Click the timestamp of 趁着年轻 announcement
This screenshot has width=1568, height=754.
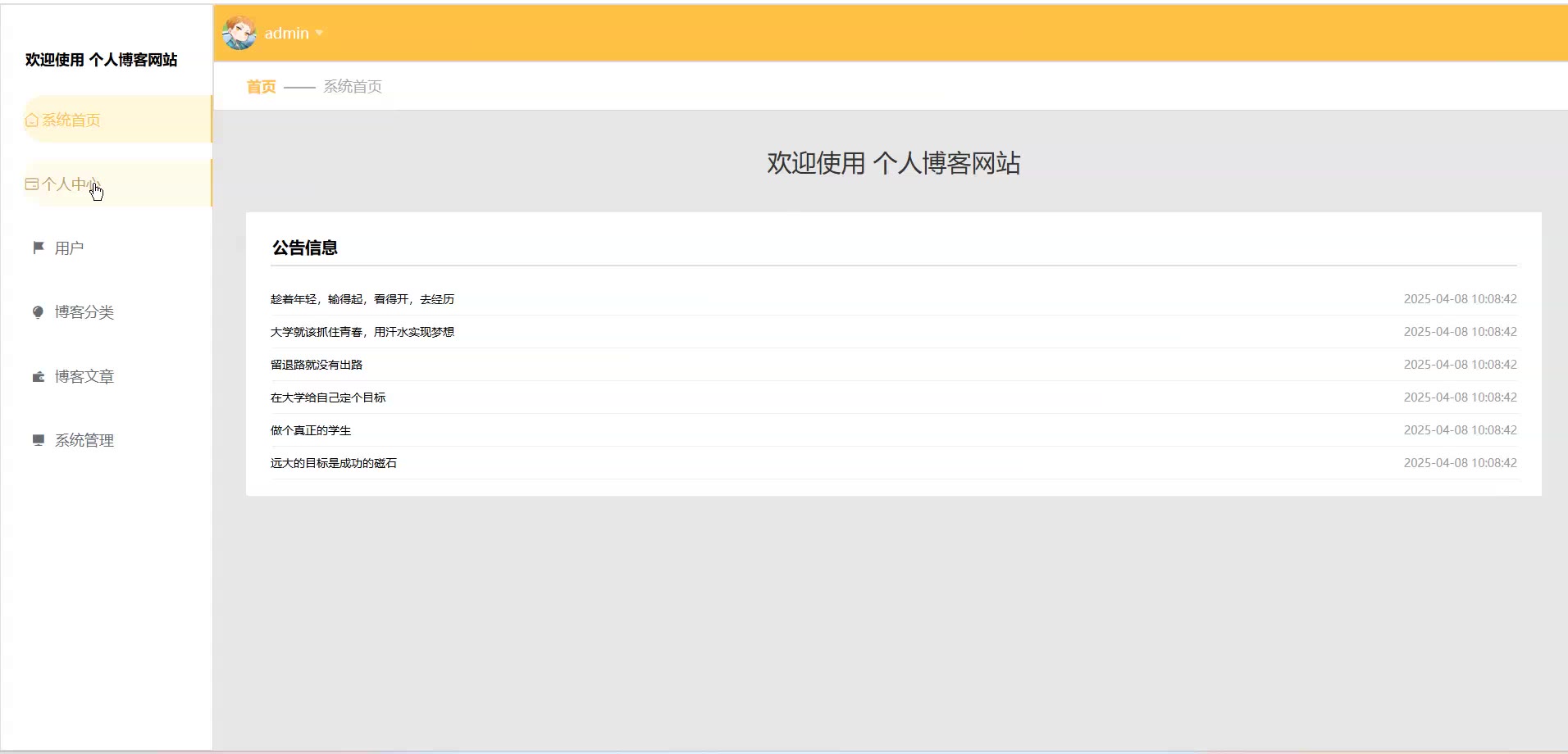pyautogui.click(x=1461, y=299)
